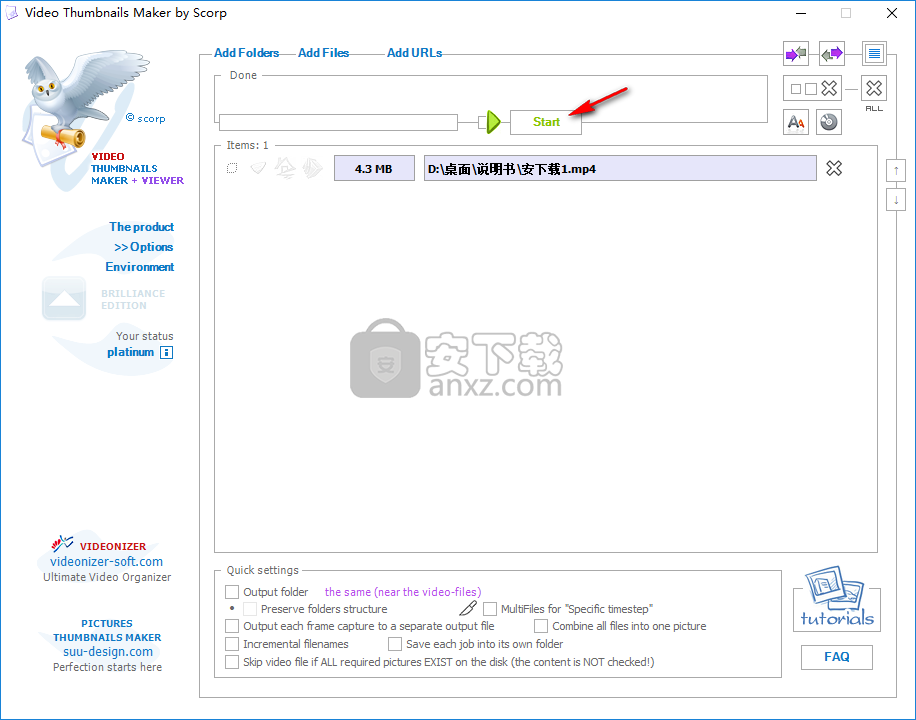Click the green play arrow icon
The width and height of the screenshot is (916, 720).
[x=494, y=122]
